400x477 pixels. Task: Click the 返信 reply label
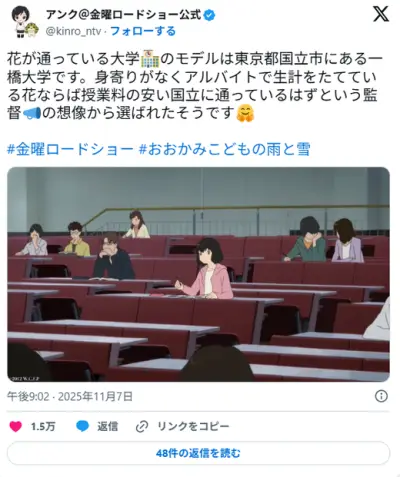107,427
